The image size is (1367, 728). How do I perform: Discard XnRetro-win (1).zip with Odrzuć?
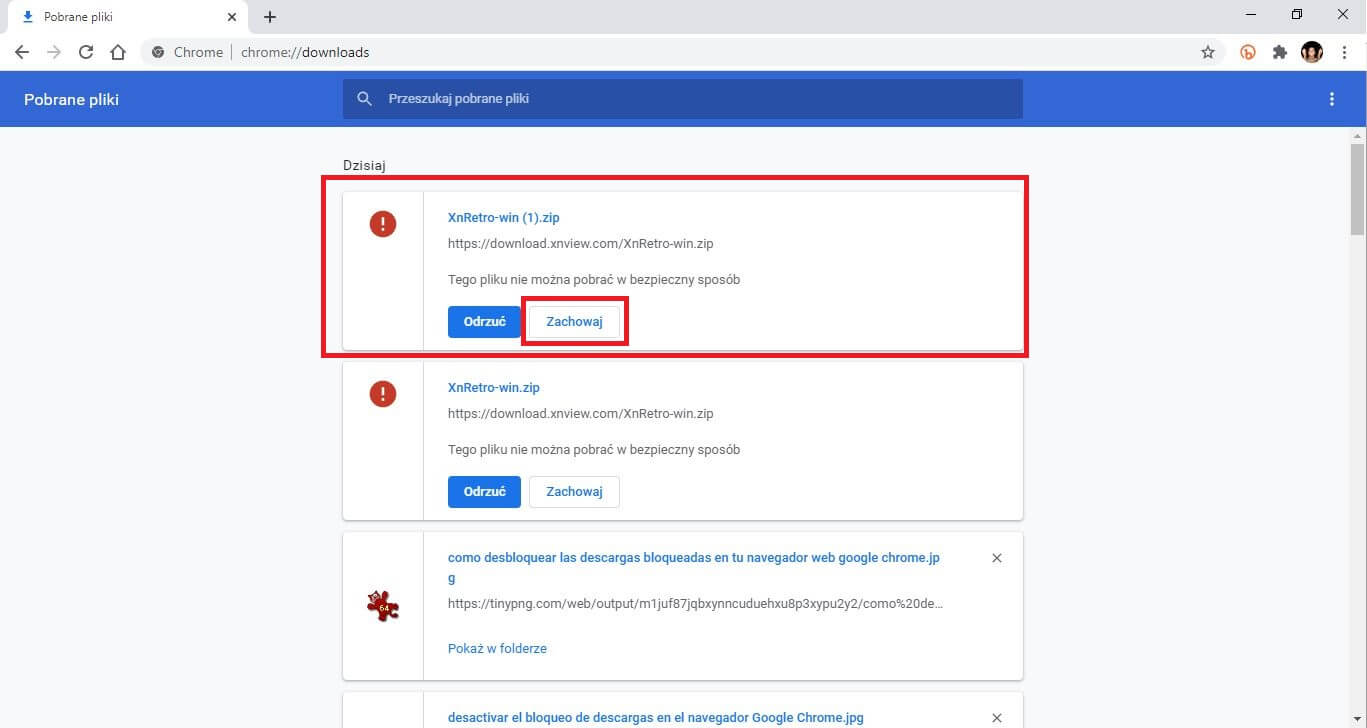484,322
